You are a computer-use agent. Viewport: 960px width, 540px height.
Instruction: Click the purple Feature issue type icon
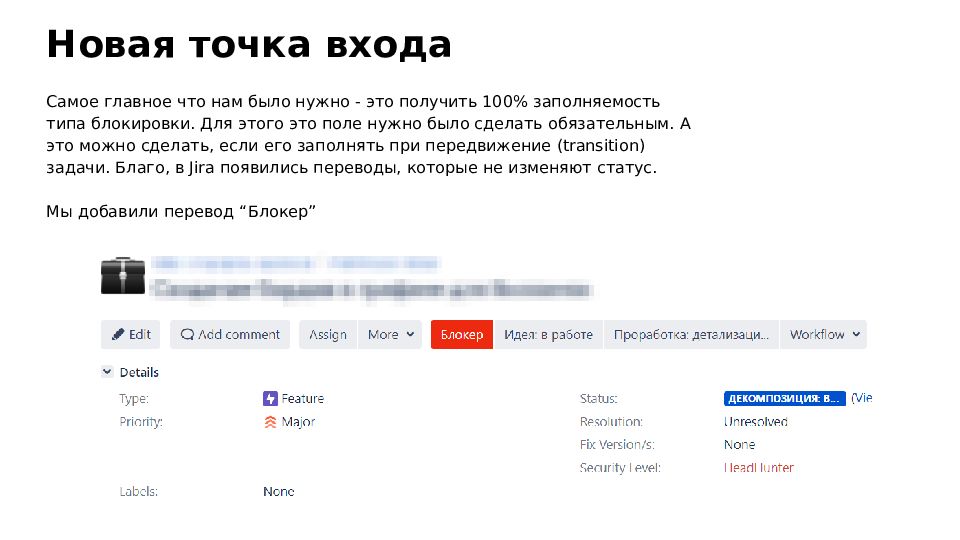pos(270,398)
